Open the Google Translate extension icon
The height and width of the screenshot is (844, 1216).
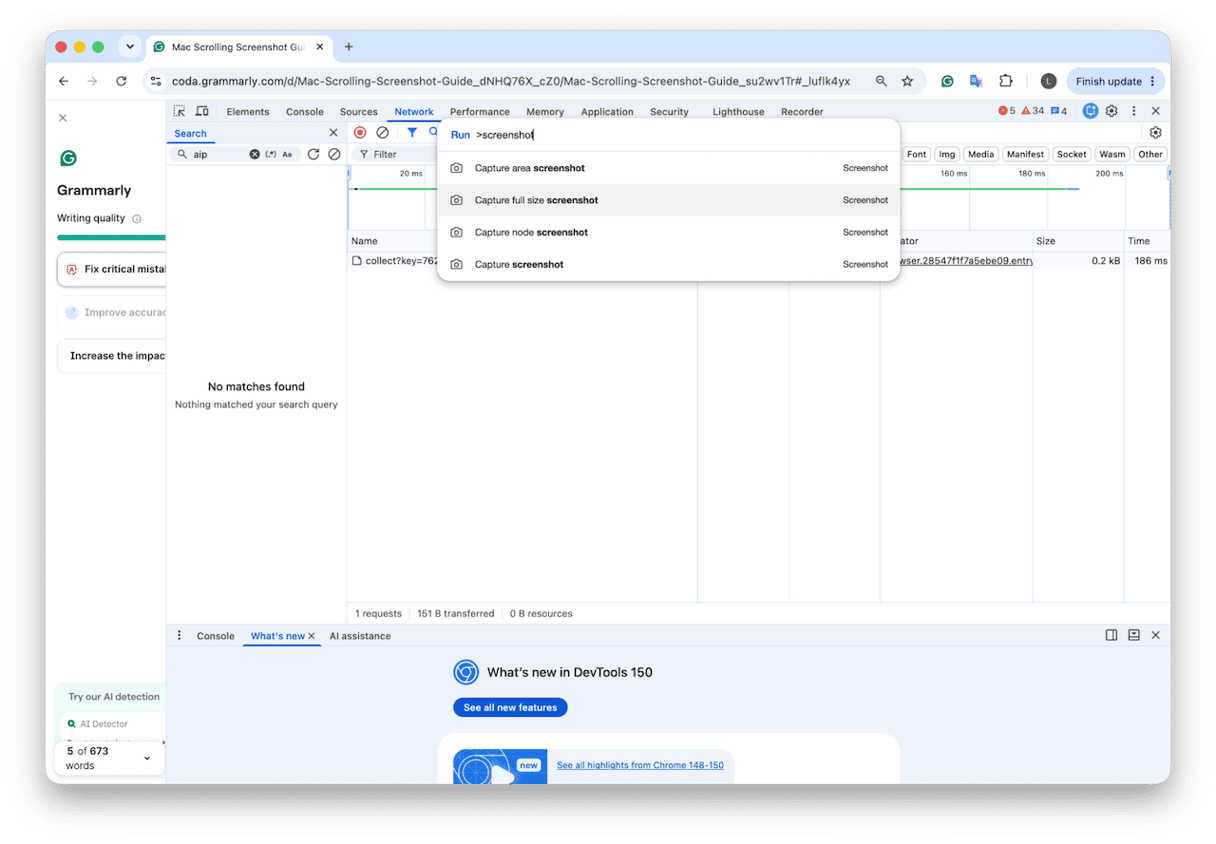[x=976, y=81]
